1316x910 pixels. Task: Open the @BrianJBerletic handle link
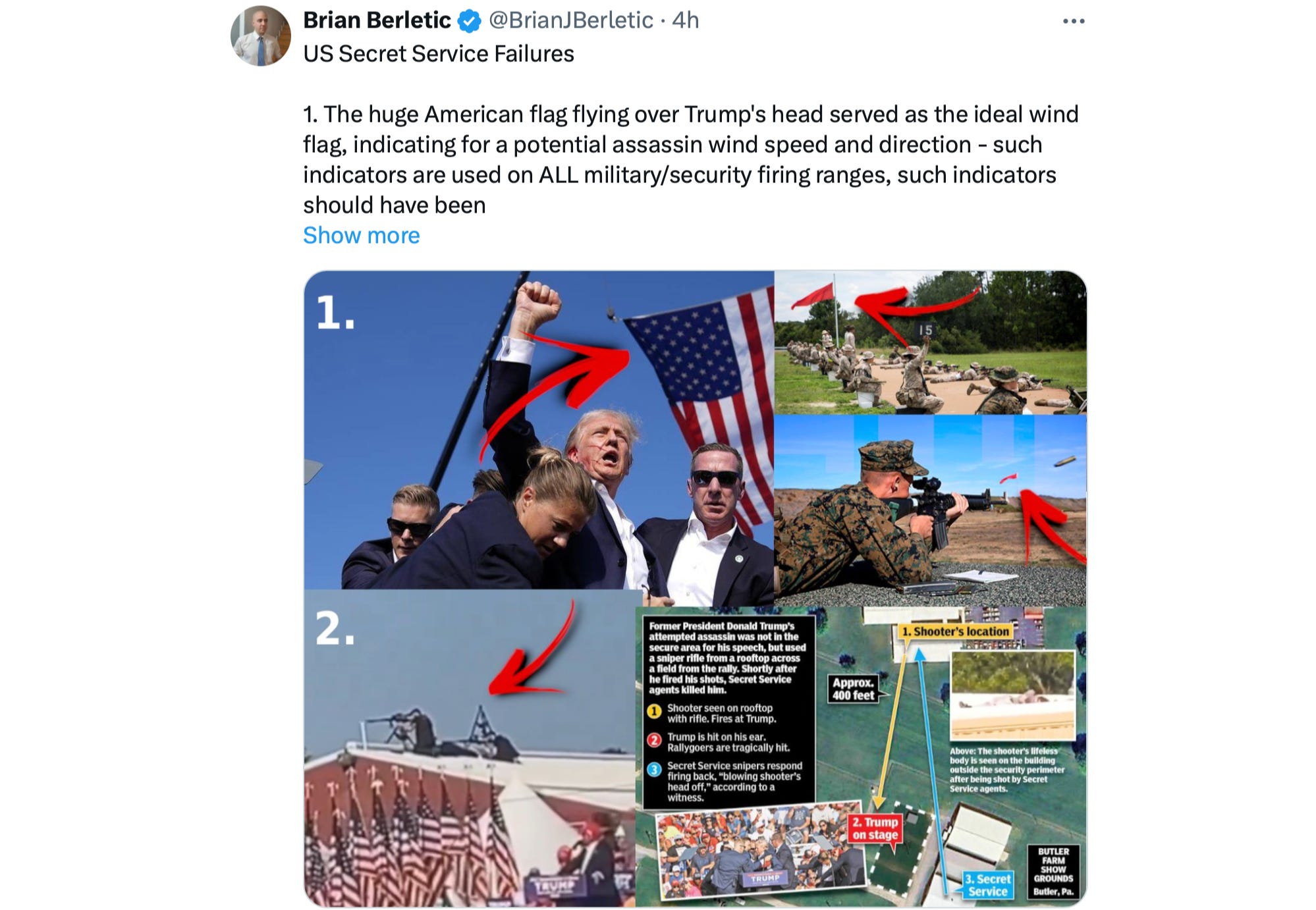[x=571, y=20]
